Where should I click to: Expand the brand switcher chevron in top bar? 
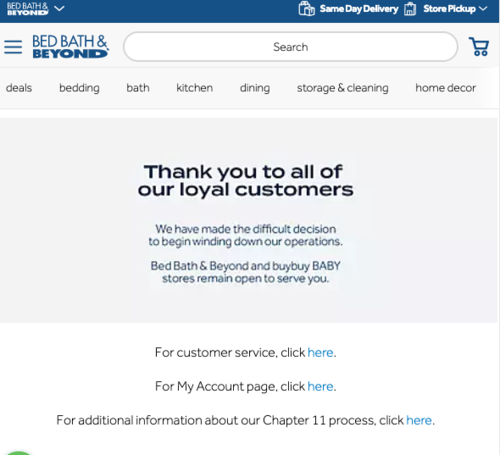pos(59,8)
